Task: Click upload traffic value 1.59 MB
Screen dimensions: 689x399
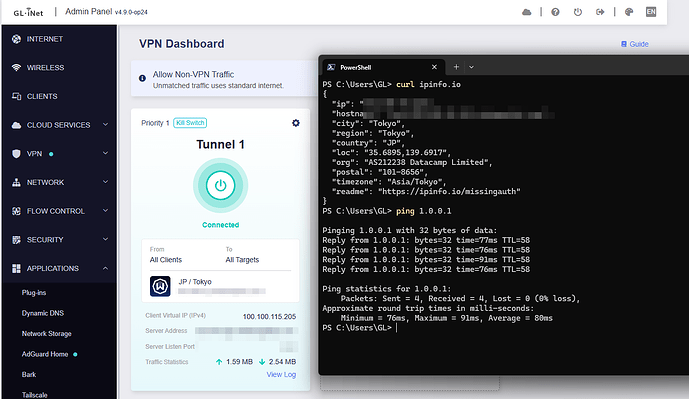Action: [239, 362]
